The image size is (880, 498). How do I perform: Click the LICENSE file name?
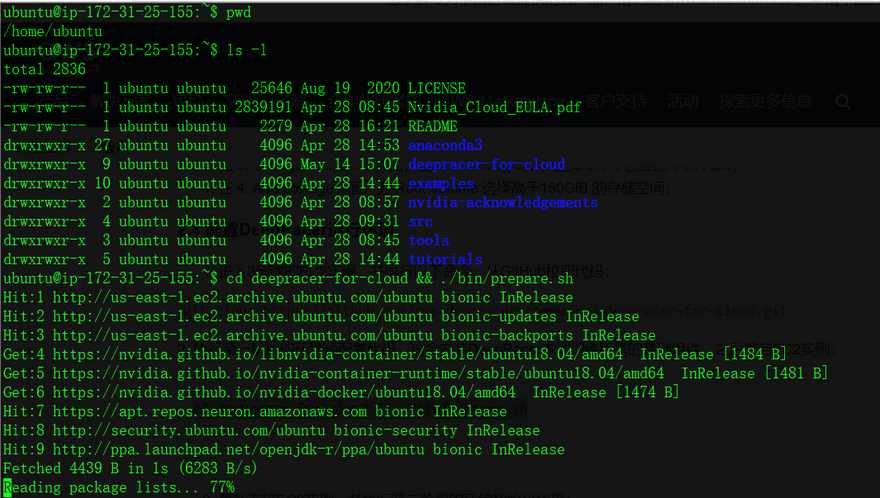click(x=436, y=89)
